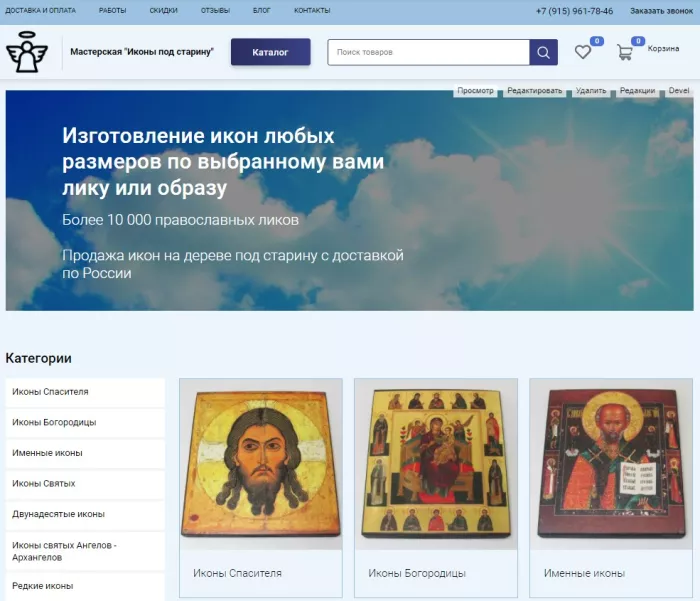700x601 pixels.
Task: Select Иконы Богородицы in the sidebar
Action: tap(85, 422)
